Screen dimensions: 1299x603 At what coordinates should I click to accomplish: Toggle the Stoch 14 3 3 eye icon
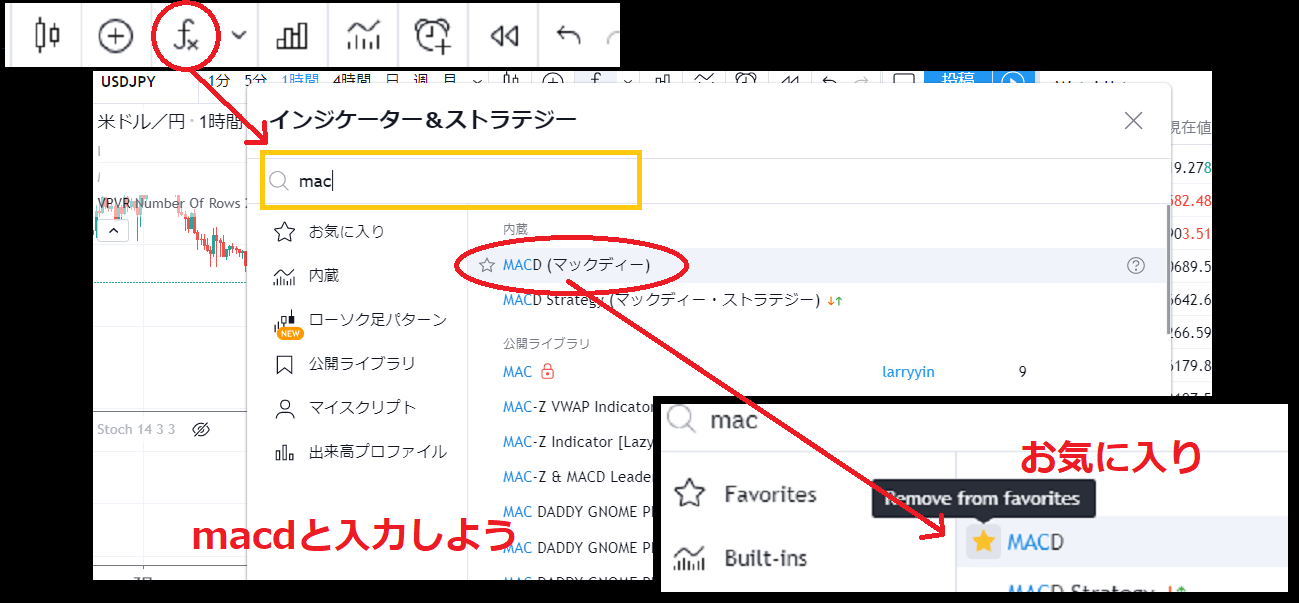200,429
